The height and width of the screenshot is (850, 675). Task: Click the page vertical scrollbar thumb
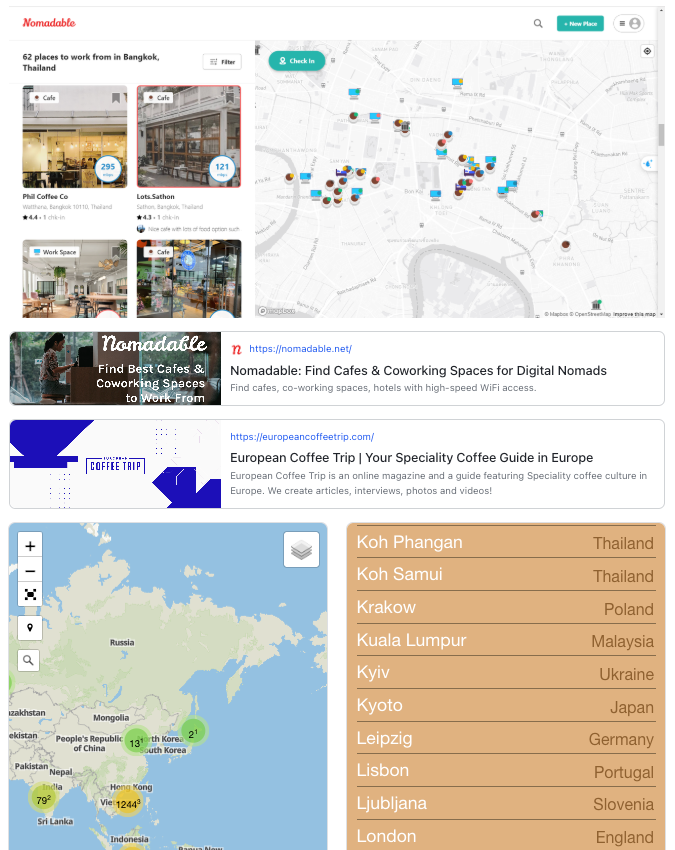pyautogui.click(x=661, y=135)
